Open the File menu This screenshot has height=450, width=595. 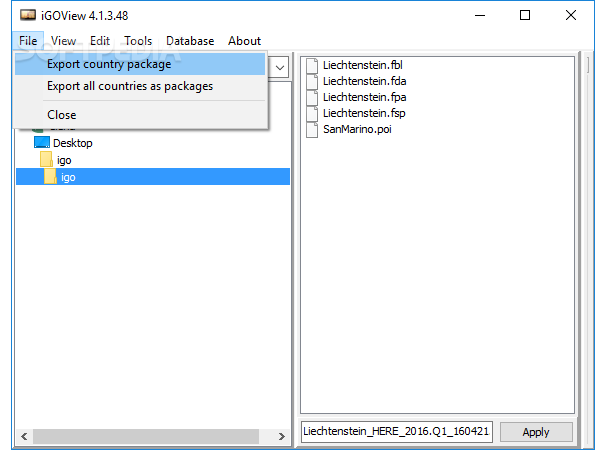(28, 41)
